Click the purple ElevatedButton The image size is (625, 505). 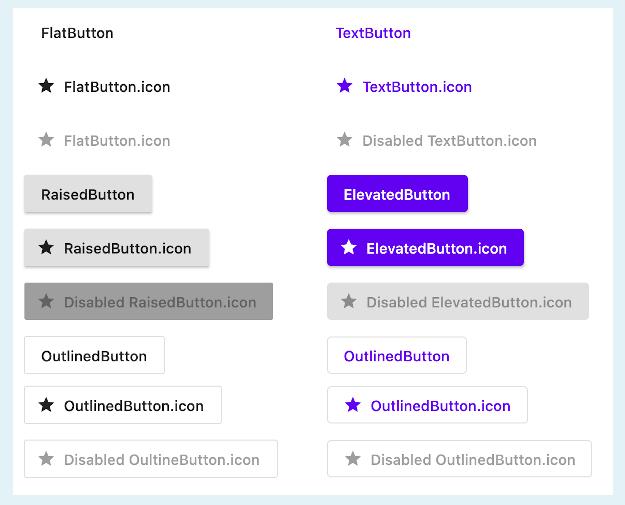click(x=397, y=194)
